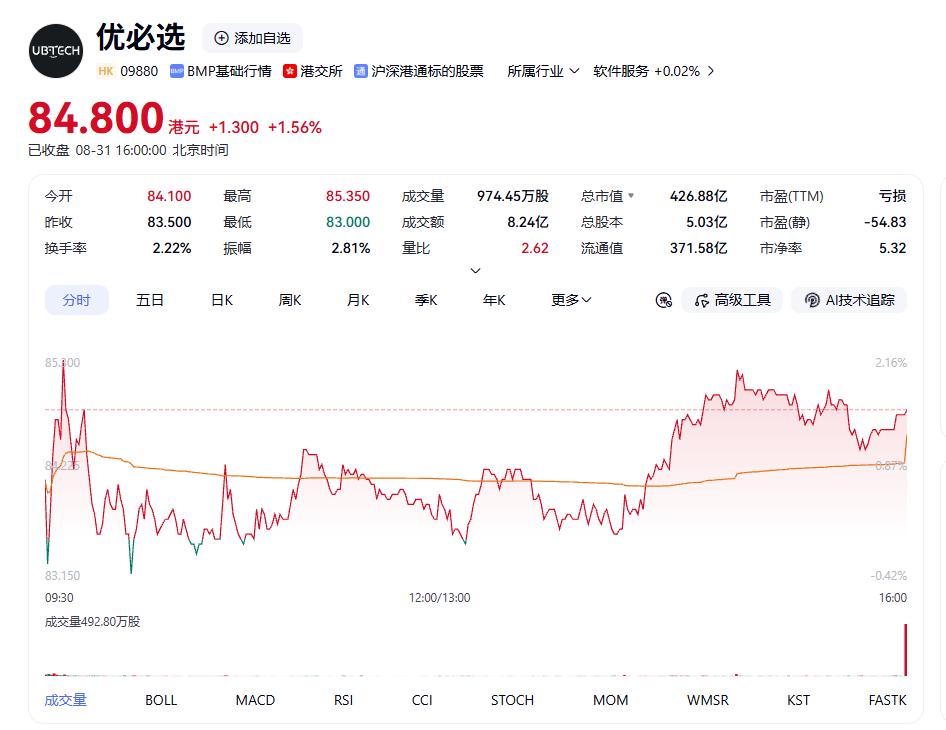
Task: Click the tall closing volume bar
Action: point(905,650)
